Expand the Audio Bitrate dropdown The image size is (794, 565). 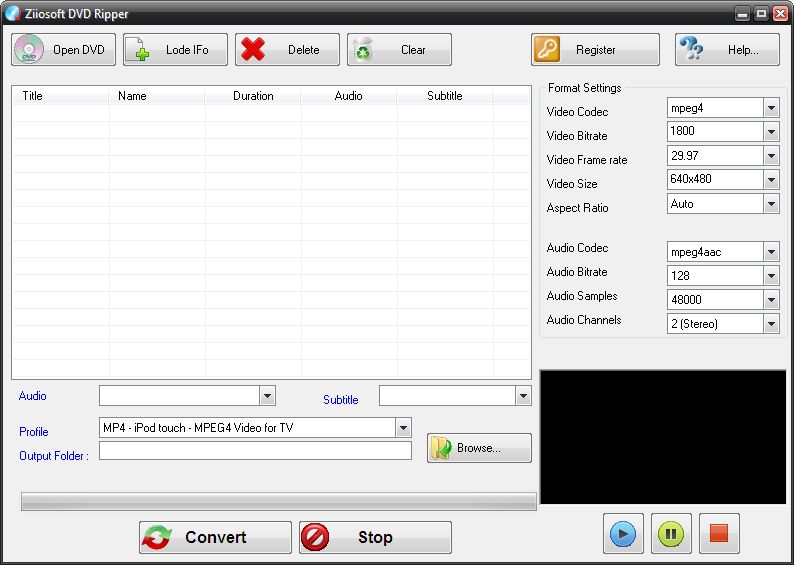tap(771, 275)
